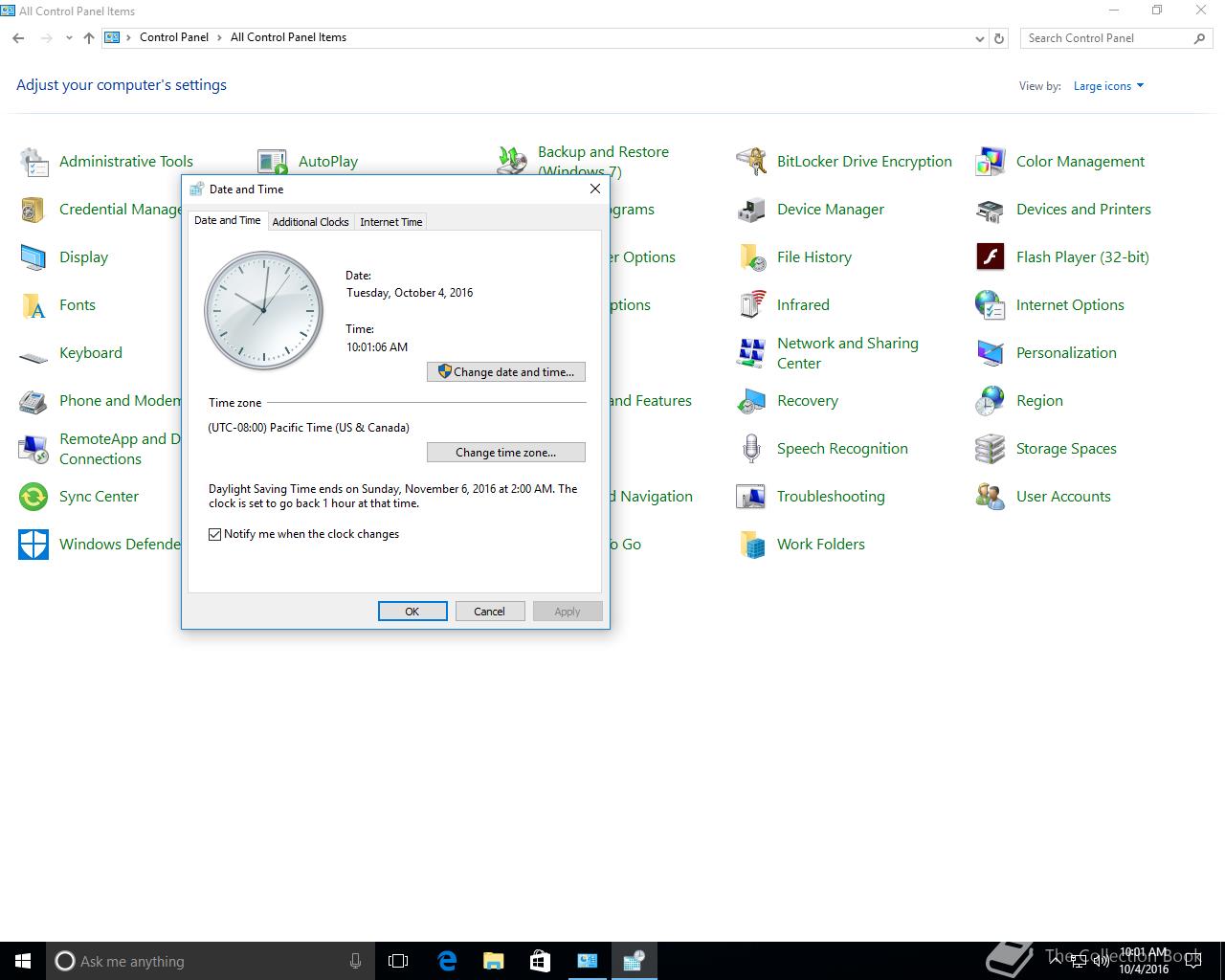Open the Windows Defender shield icon
1225x980 pixels.
[x=33, y=545]
